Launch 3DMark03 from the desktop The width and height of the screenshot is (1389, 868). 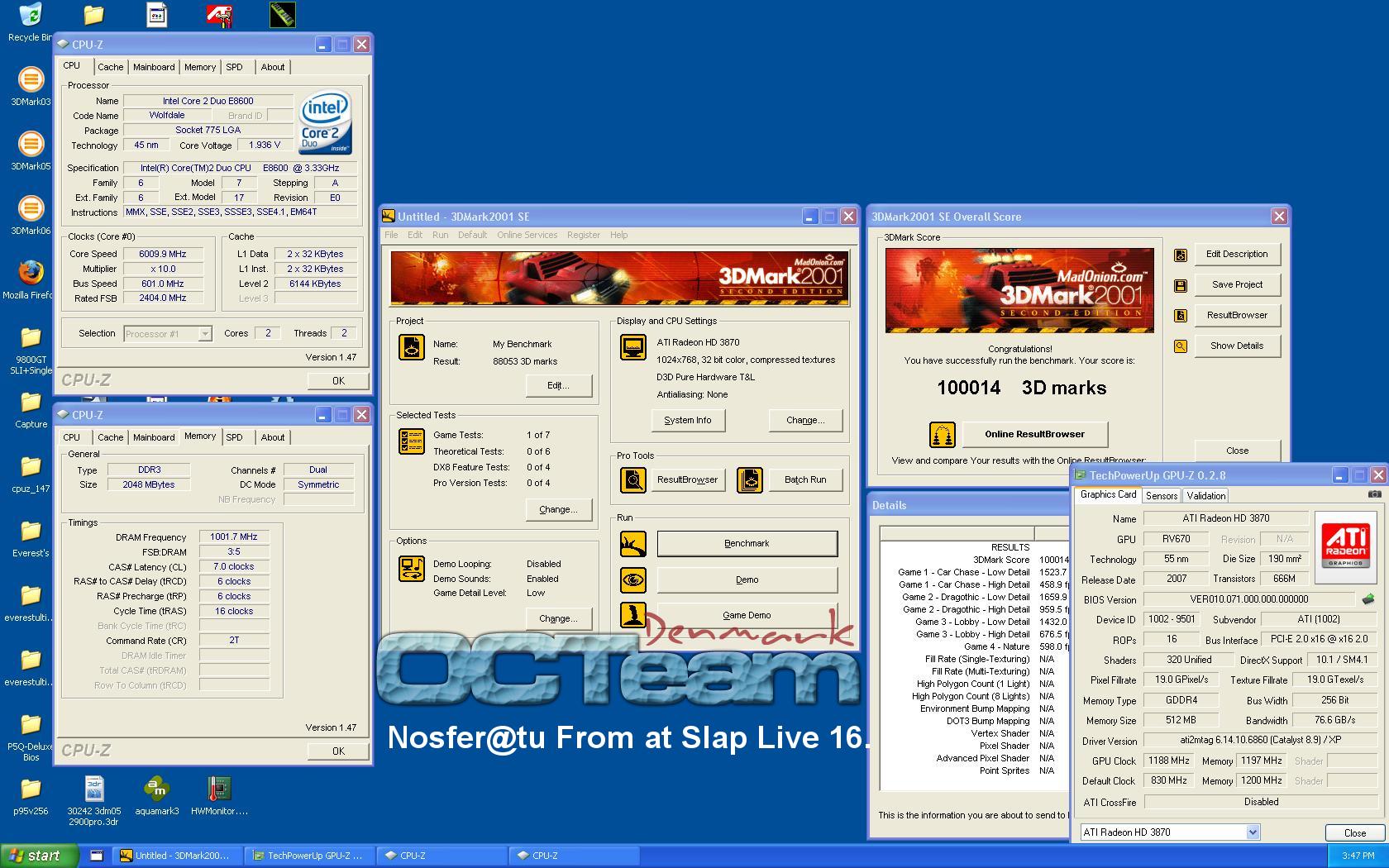[x=31, y=87]
